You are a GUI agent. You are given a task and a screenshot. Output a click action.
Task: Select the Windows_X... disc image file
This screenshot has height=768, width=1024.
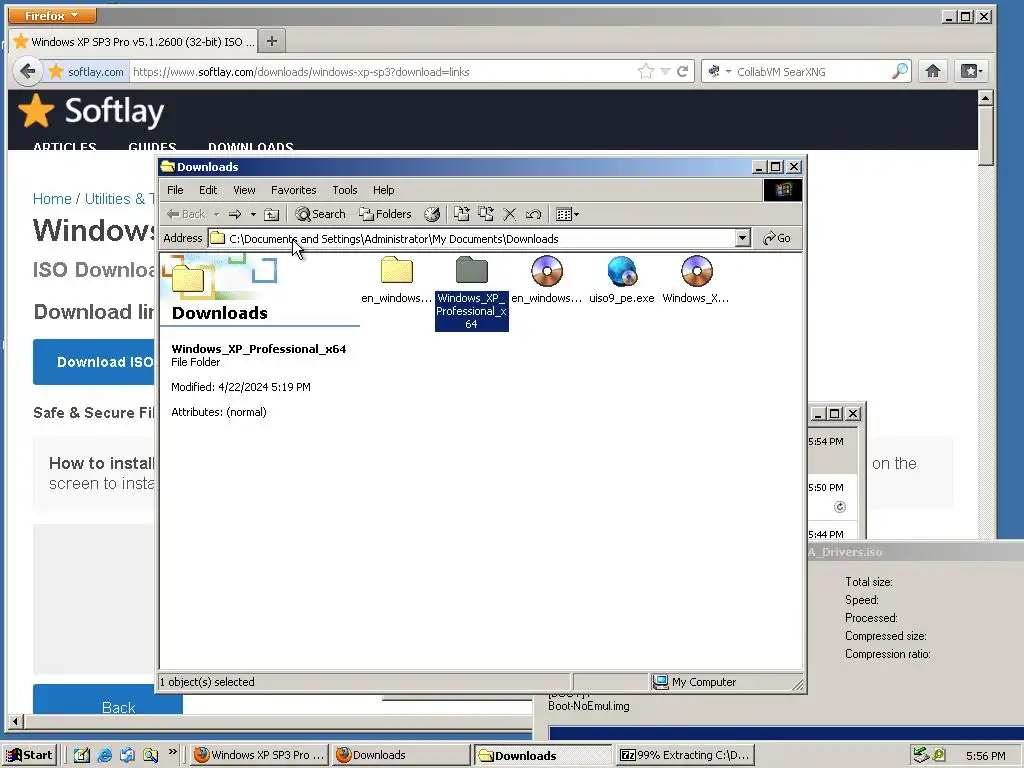[696, 280]
